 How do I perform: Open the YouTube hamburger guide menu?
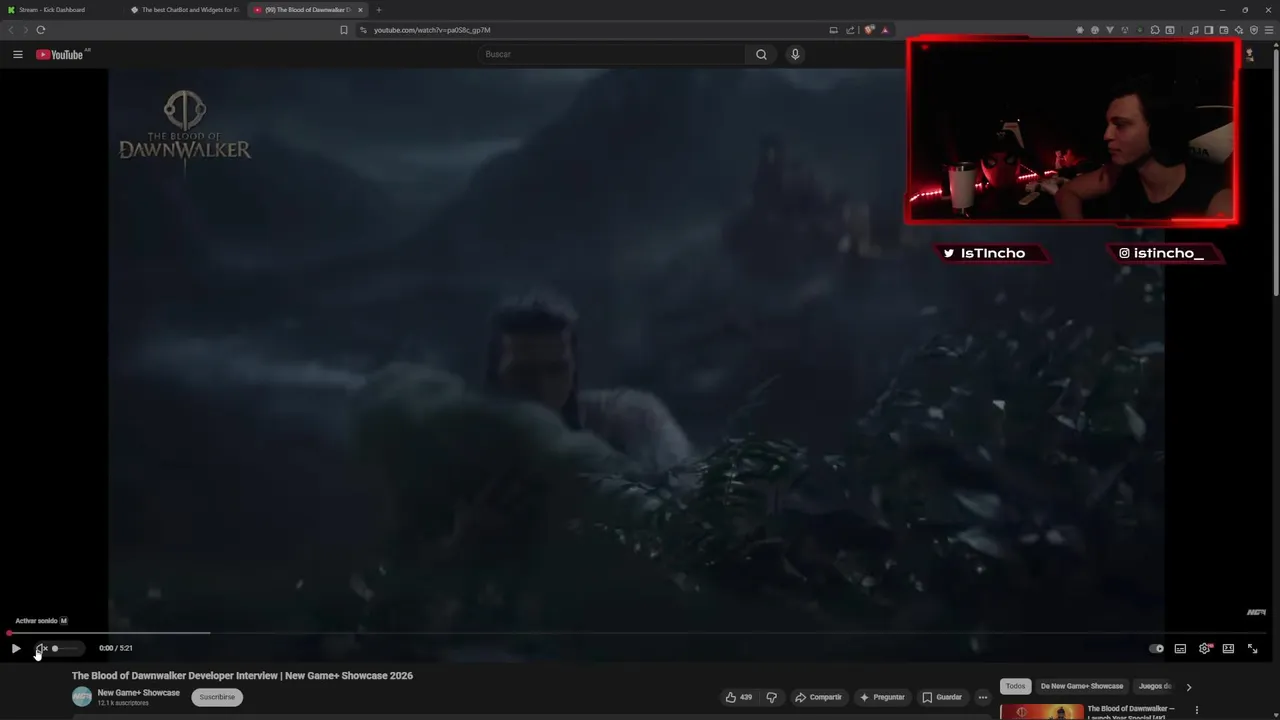(x=17, y=54)
